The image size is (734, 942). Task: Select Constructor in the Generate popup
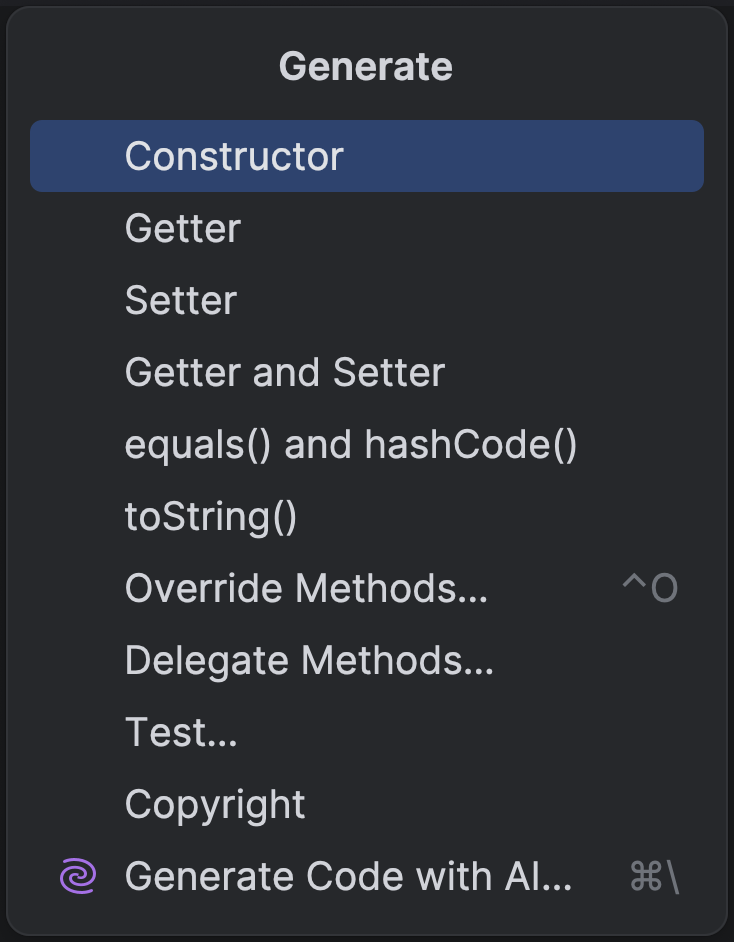point(234,156)
